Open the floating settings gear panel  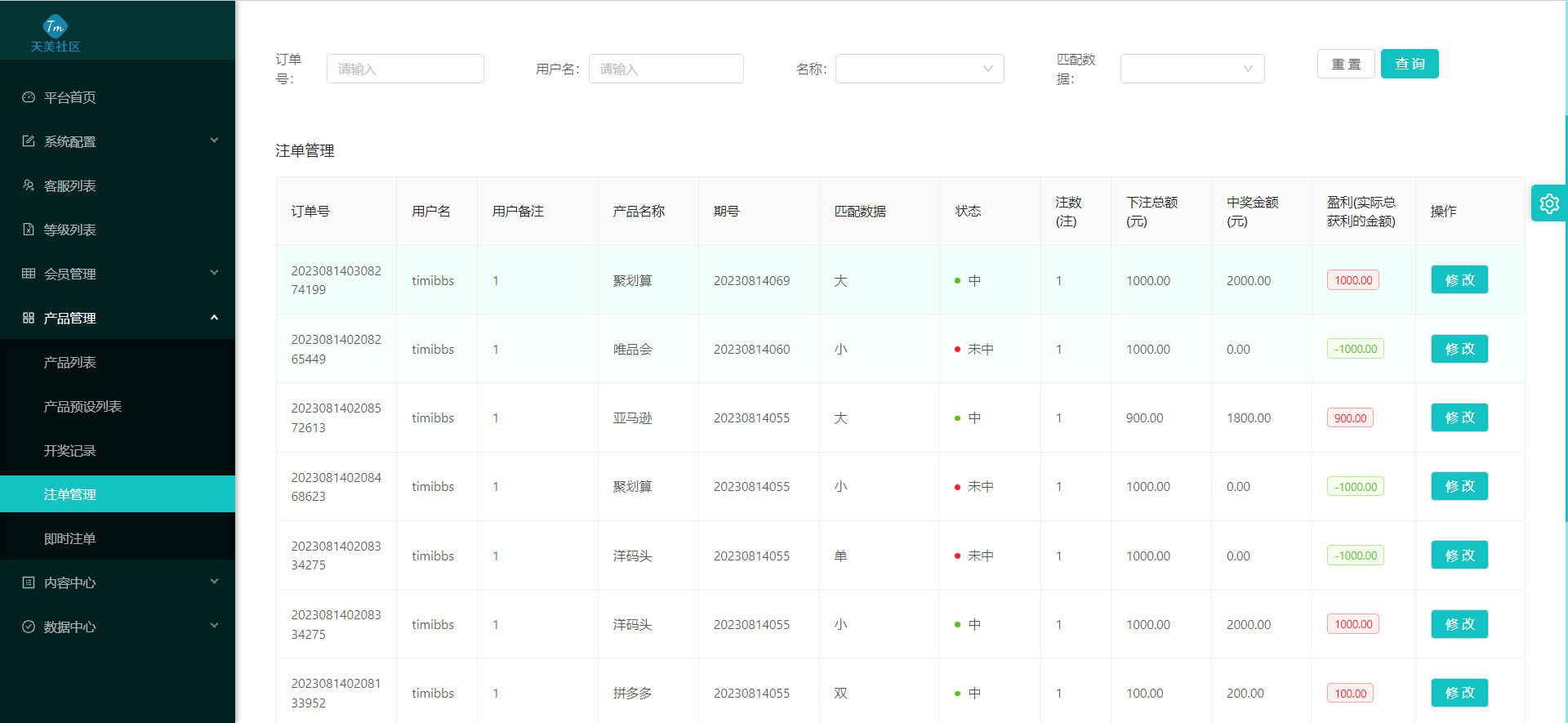coord(1548,203)
